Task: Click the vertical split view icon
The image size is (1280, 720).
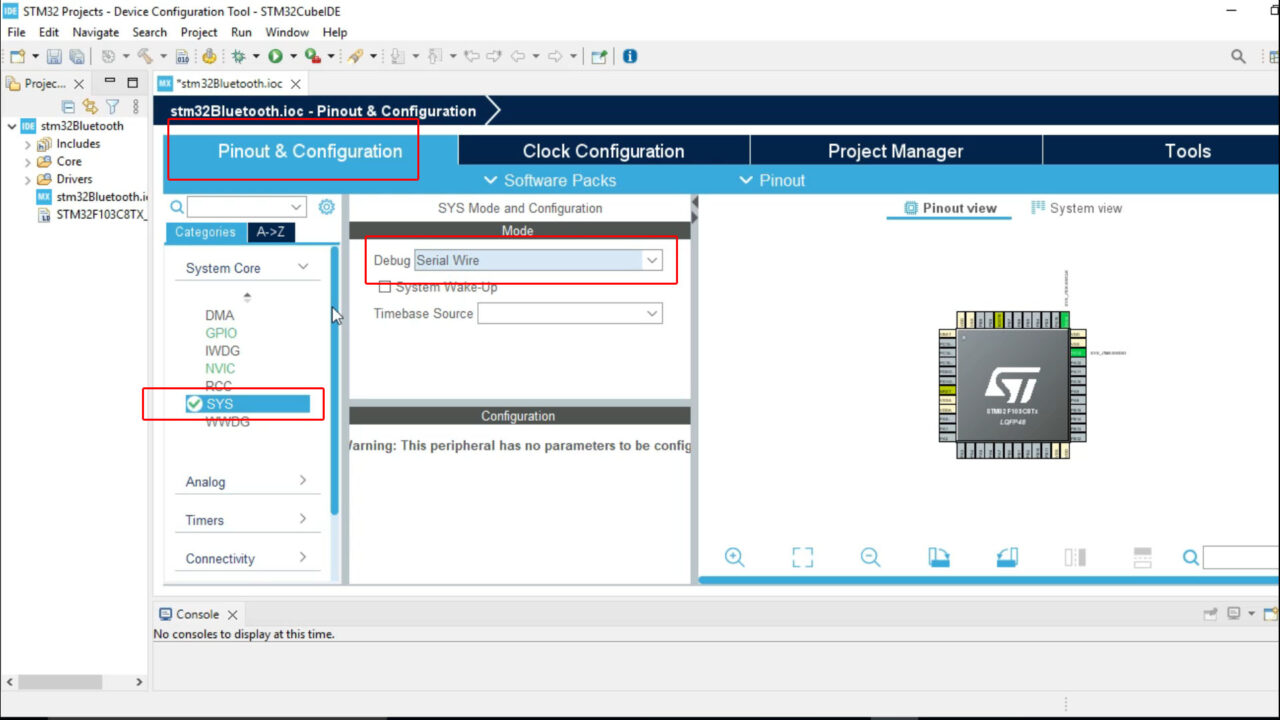Action: pyautogui.click(x=1075, y=558)
